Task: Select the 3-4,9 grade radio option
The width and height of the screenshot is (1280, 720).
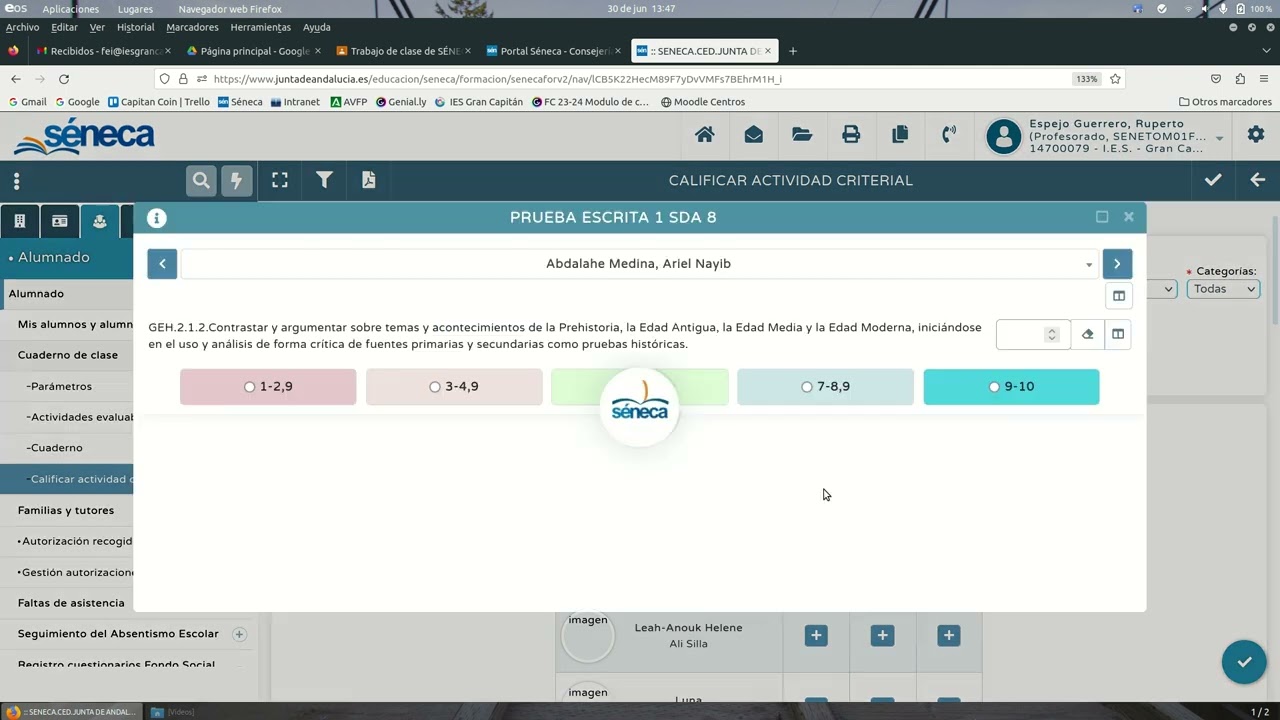Action: click(435, 387)
